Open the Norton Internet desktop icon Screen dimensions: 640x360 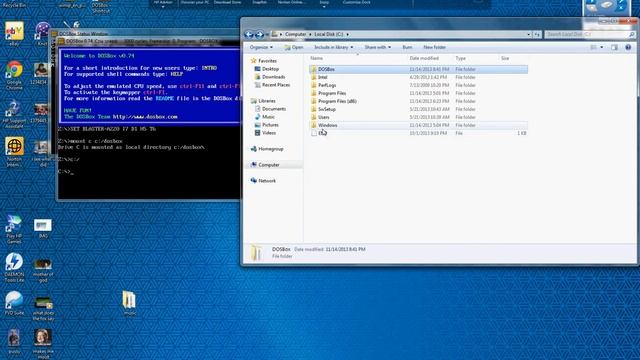point(14,152)
